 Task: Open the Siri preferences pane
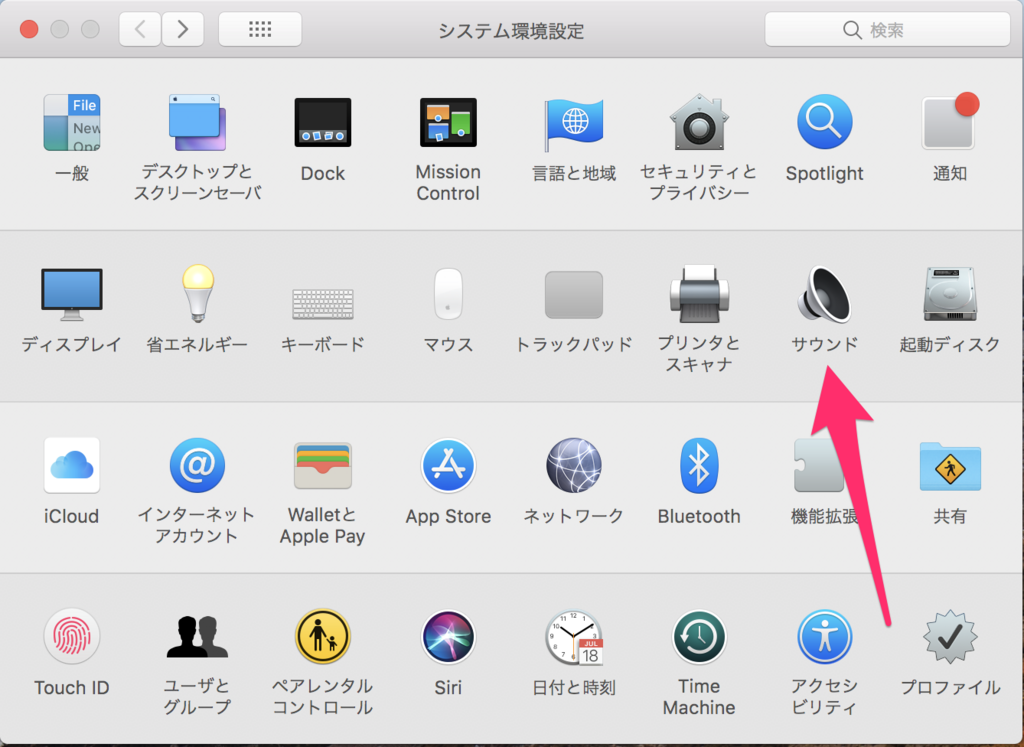coord(448,637)
